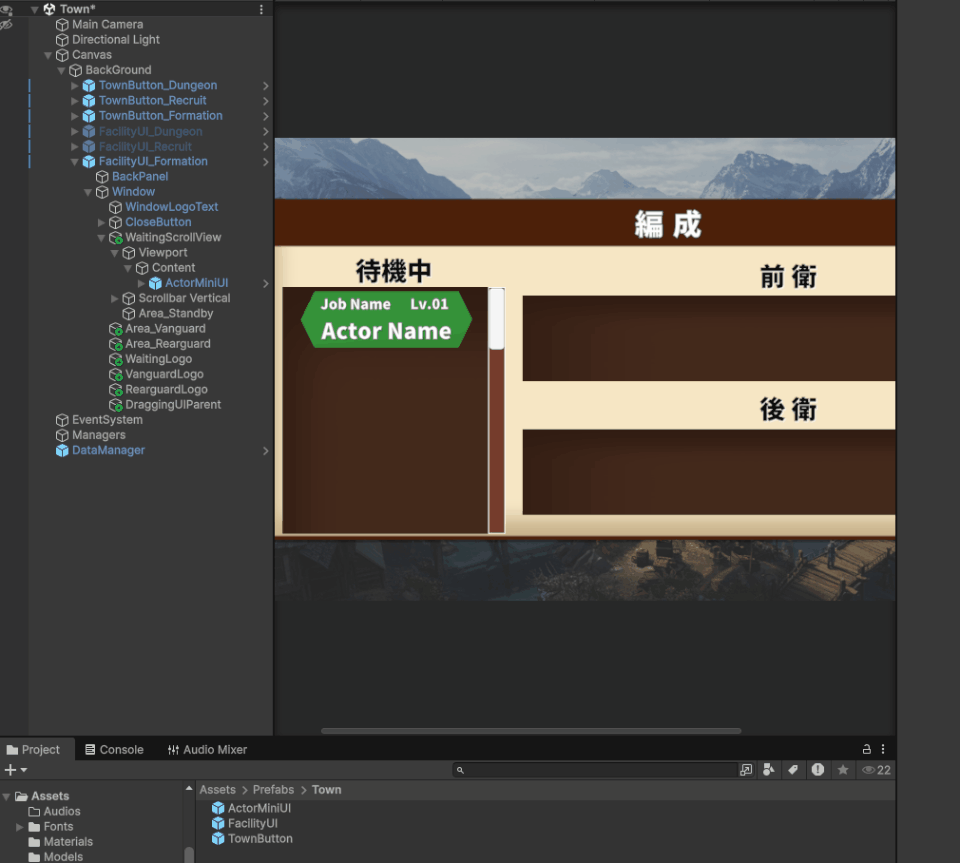
Task: Switch to the Console tab
Action: pyautogui.click(x=113, y=749)
